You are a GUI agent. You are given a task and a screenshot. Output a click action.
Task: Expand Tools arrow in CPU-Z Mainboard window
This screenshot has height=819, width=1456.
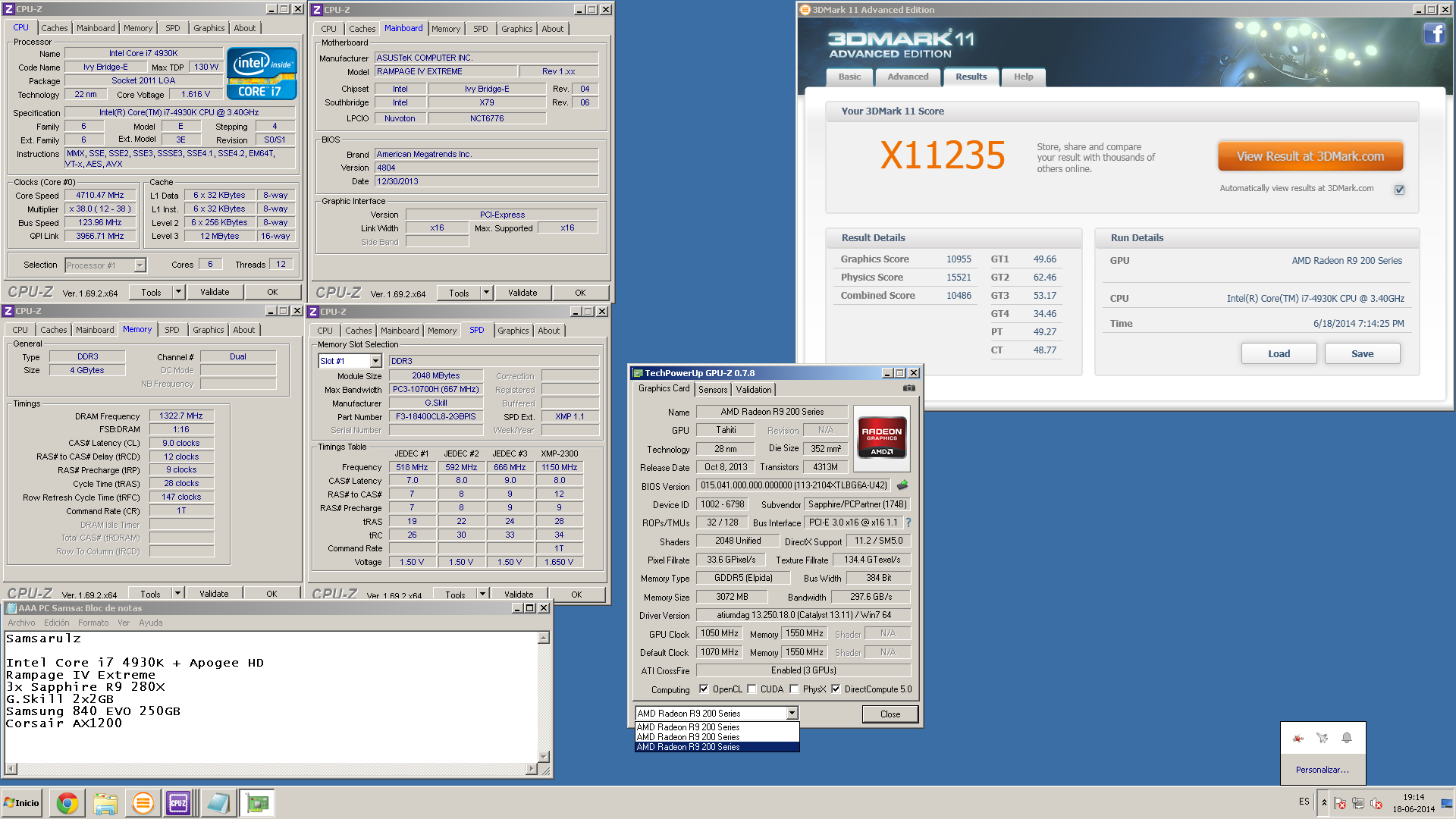point(486,293)
